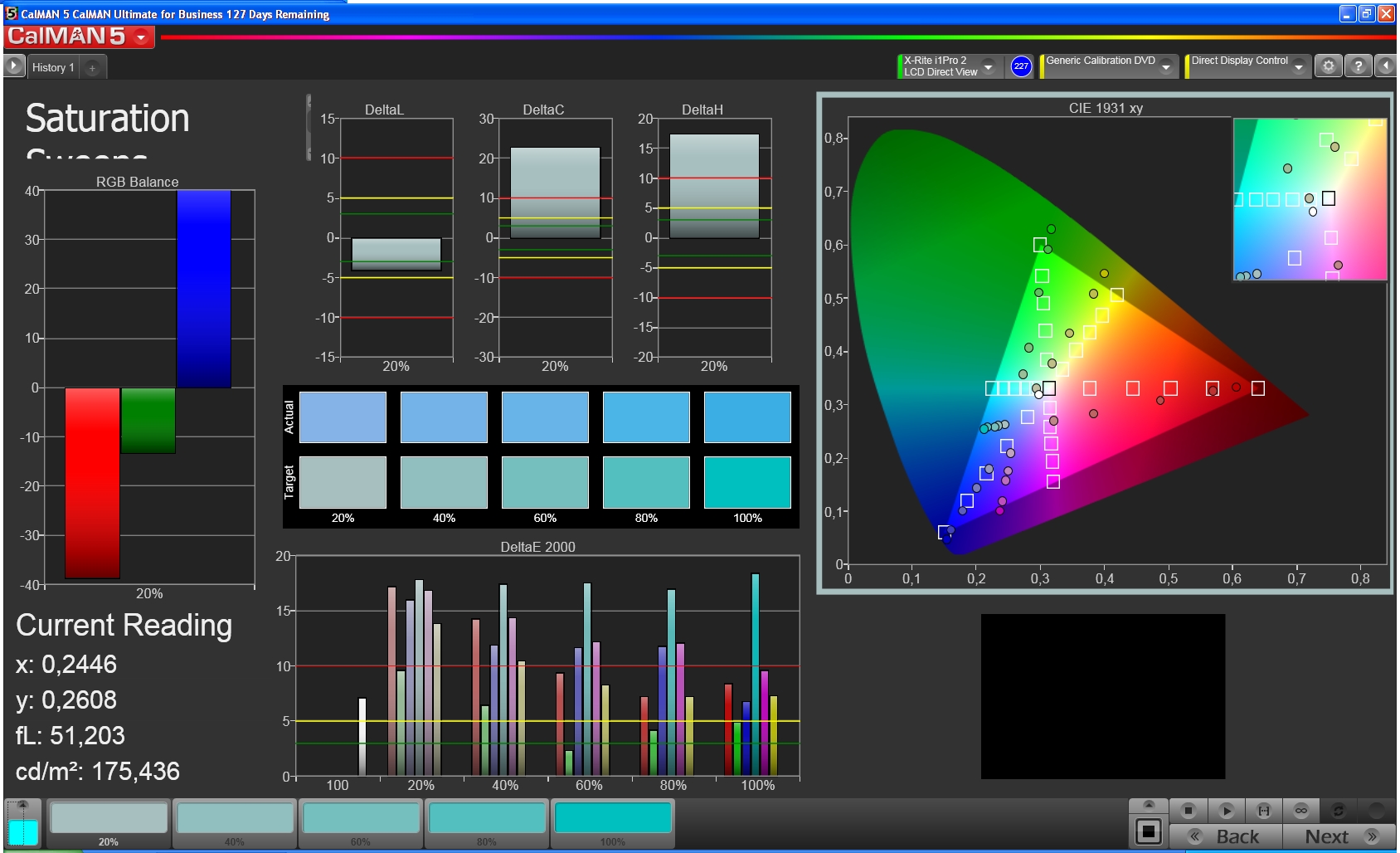This screenshot has width=1400, height=853.
Task: Click the Back navigation button
Action: [1226, 836]
